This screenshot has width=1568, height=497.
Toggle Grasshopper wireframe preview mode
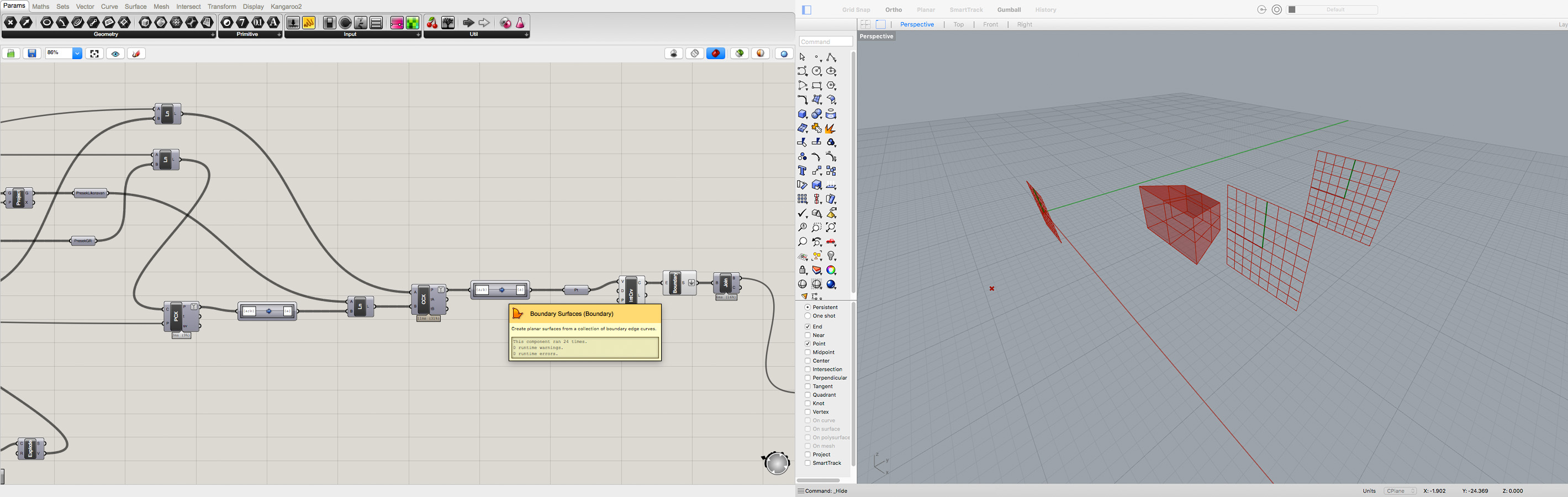coord(694,54)
